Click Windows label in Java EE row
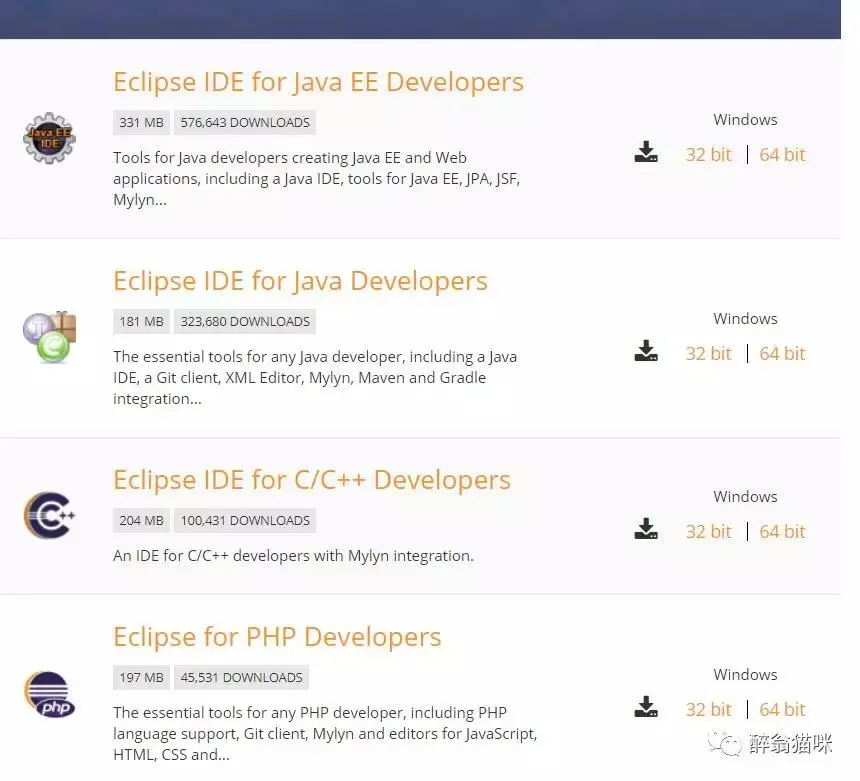 coord(745,120)
